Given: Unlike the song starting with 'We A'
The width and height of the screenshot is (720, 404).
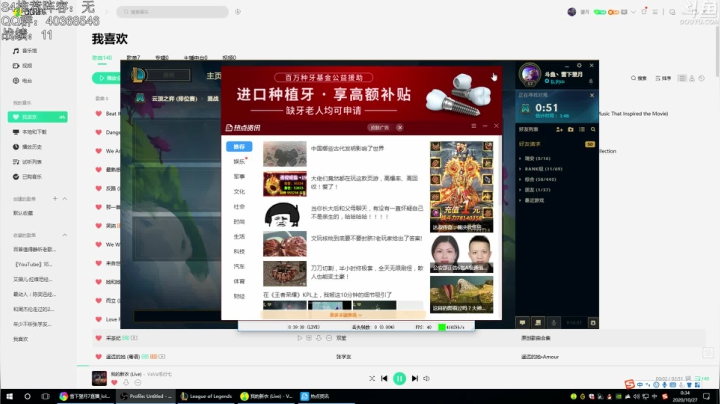Looking at the screenshot, I should click(x=98, y=151).
